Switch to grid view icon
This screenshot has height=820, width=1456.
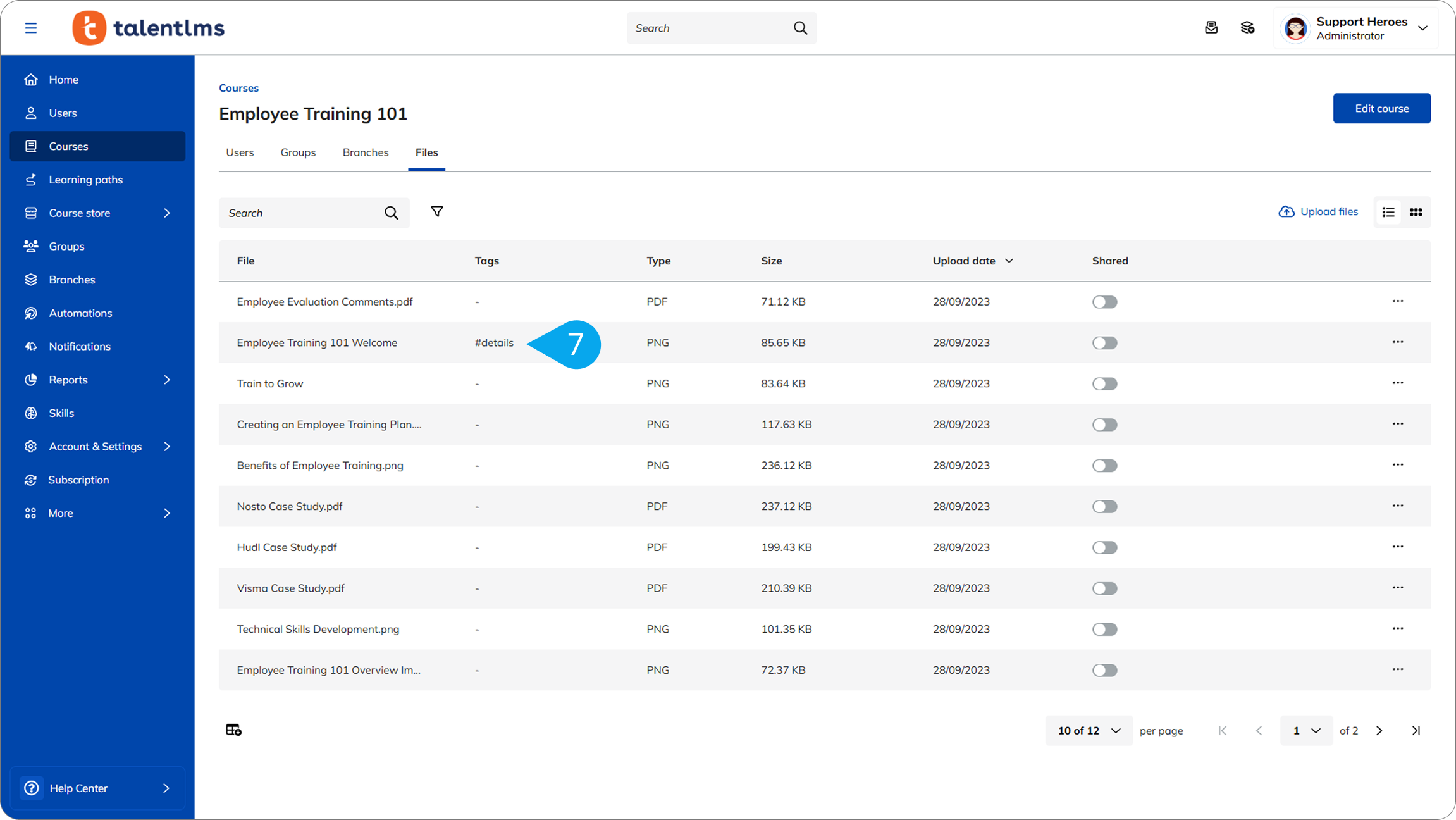(1416, 213)
